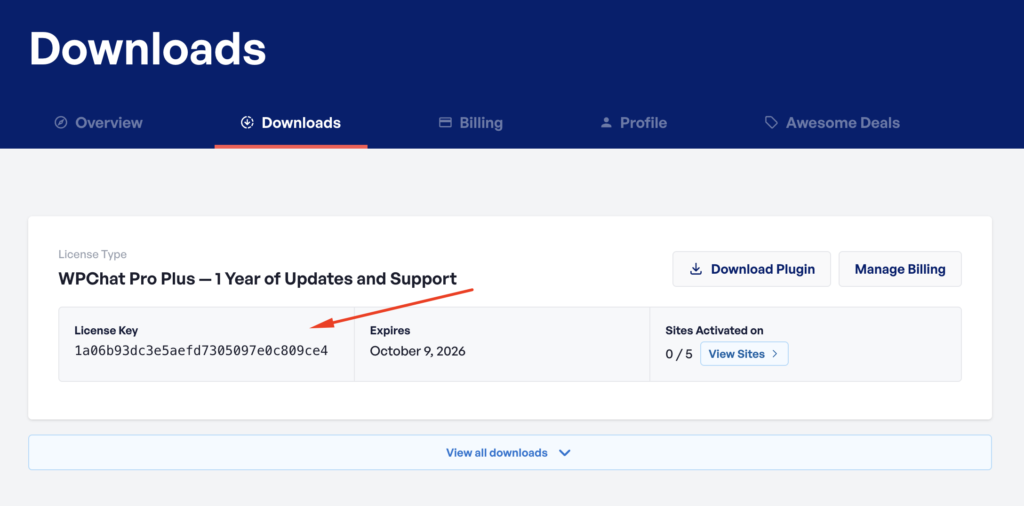Click the person icon beside Profile
The image size is (1024, 506).
click(x=606, y=123)
